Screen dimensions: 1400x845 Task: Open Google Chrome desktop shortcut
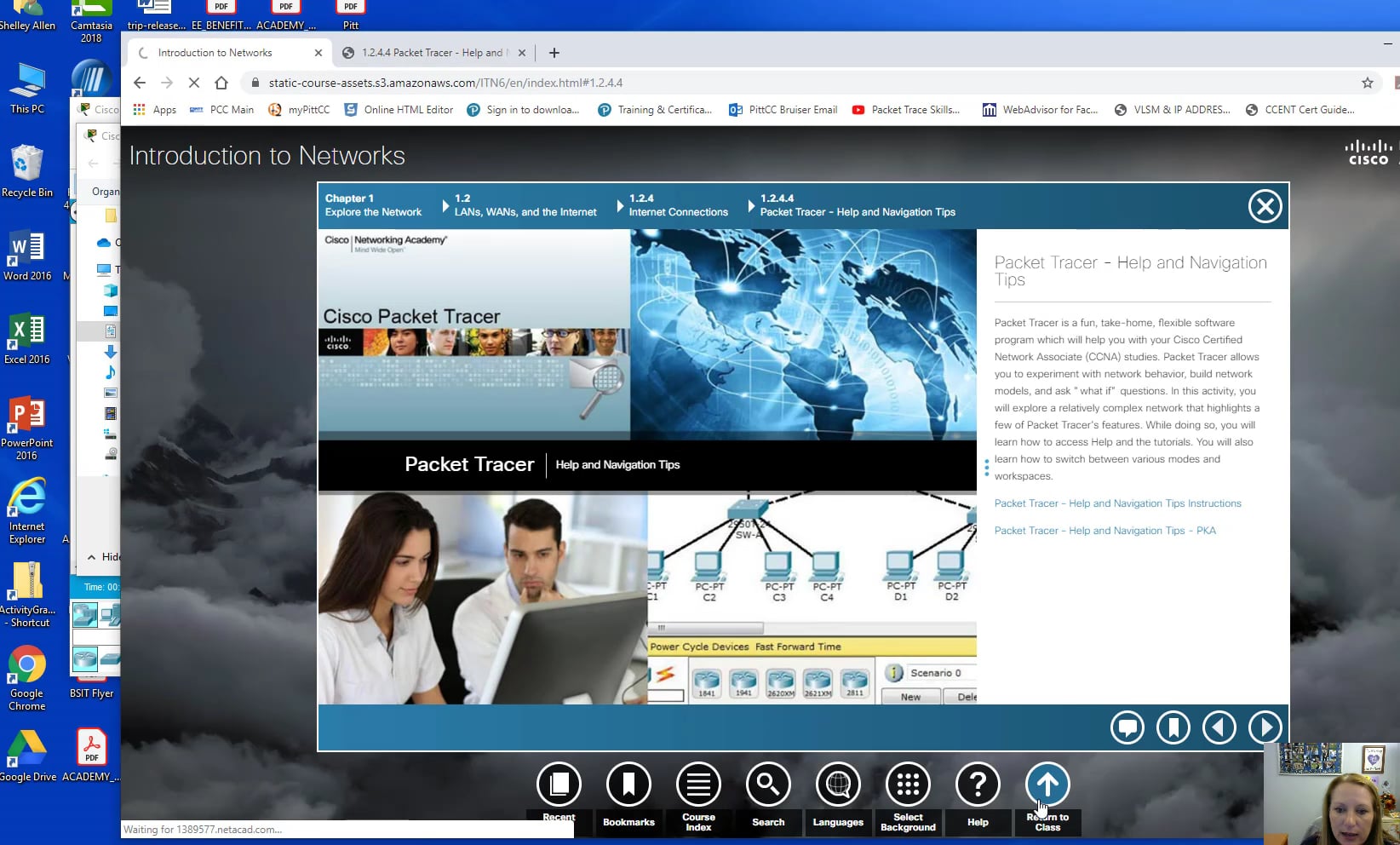(26, 679)
